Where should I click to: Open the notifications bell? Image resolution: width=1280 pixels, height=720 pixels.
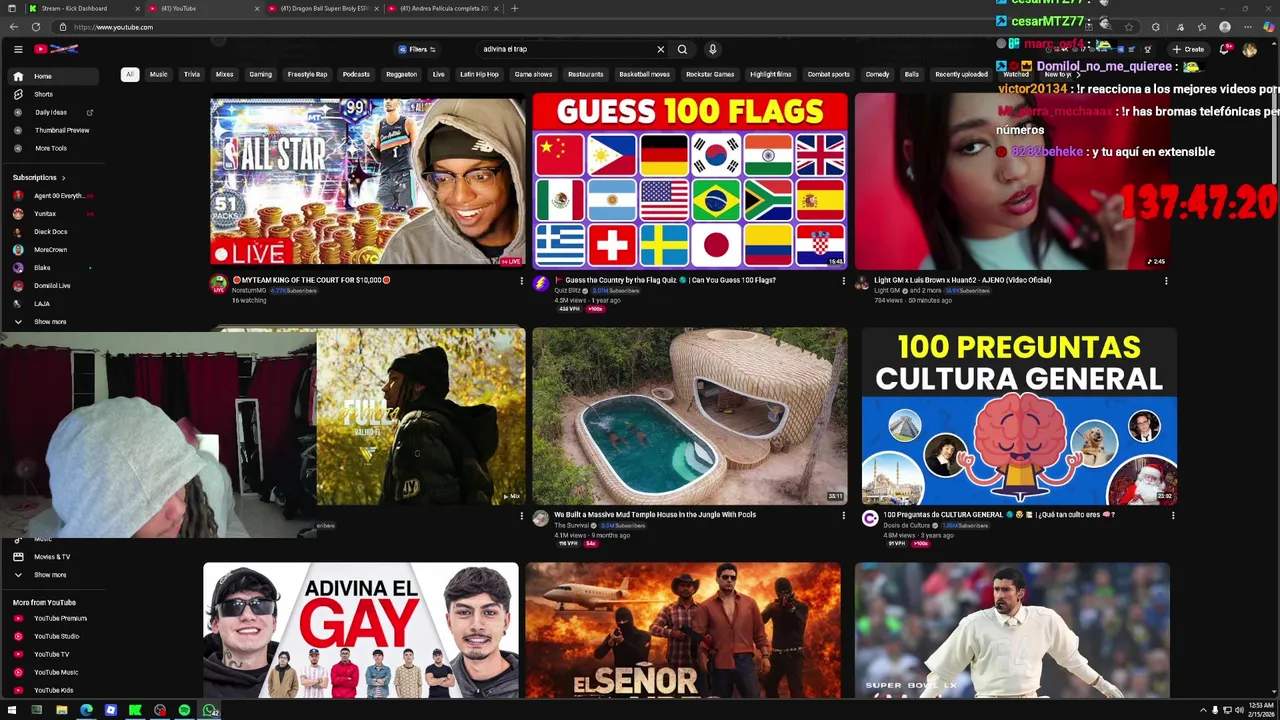coord(1224,49)
